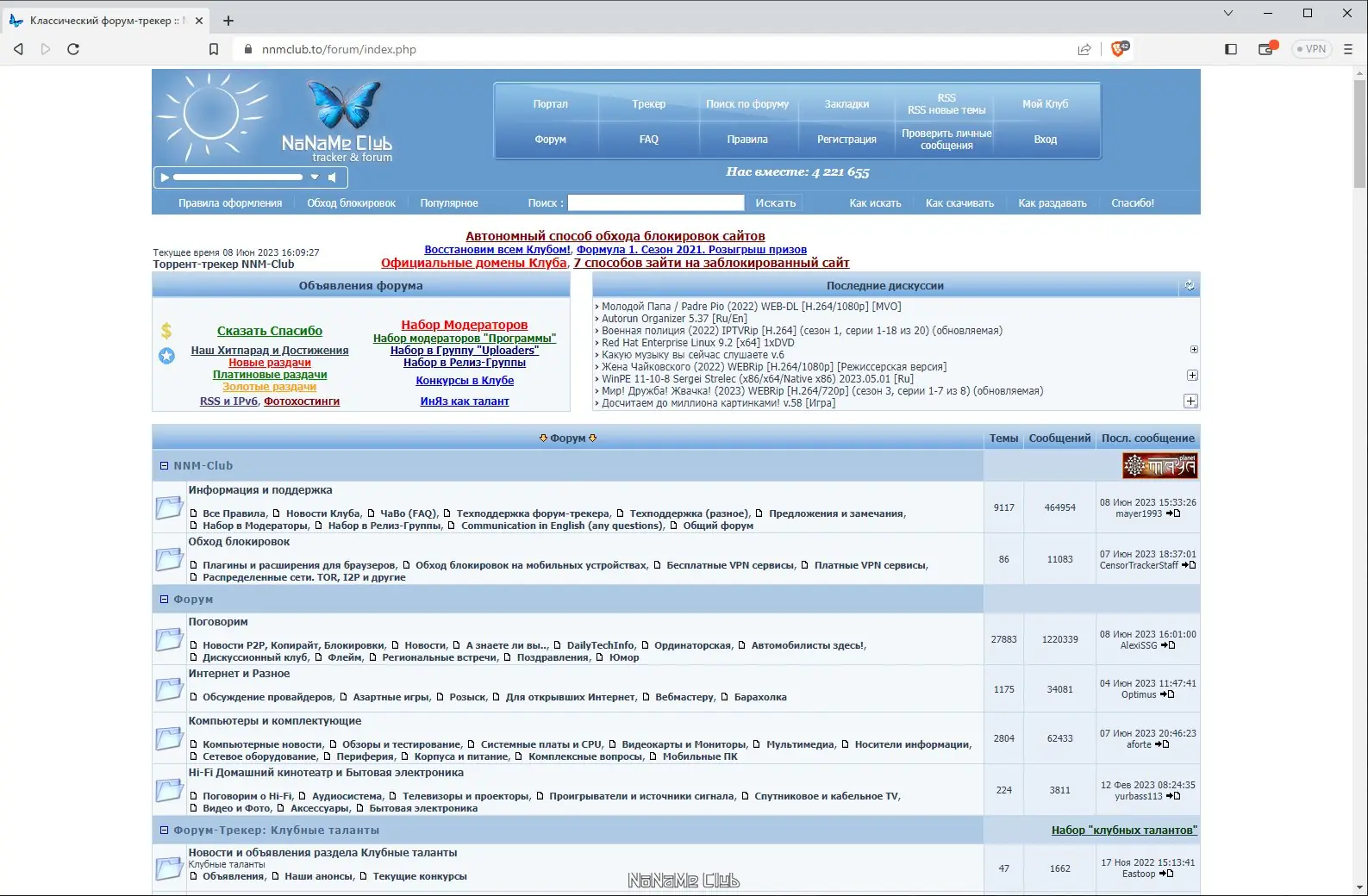Open the Сказать Спасибо link
This screenshot has height=896, width=1368.
270,331
